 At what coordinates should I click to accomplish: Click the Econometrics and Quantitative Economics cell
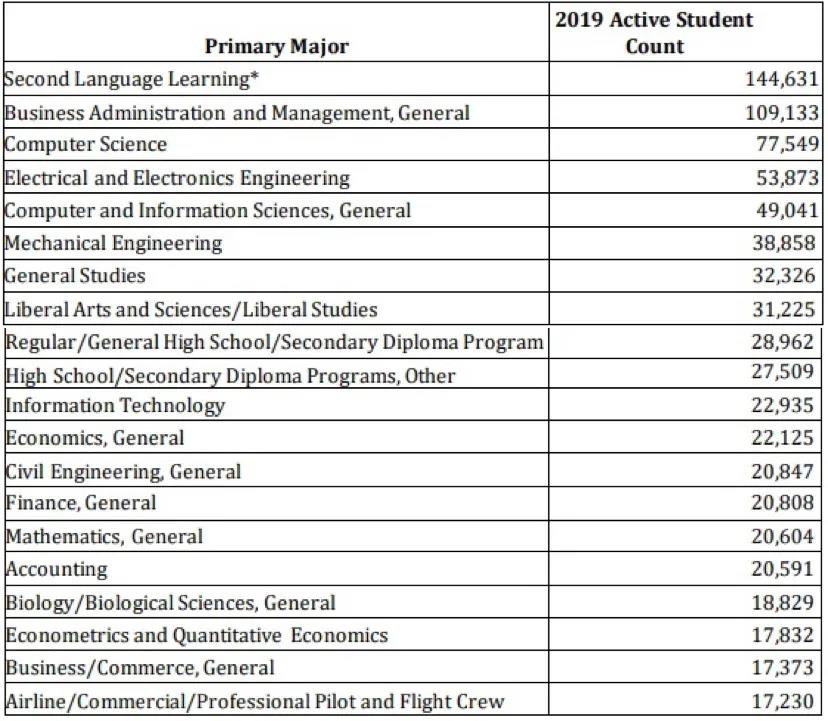197,635
